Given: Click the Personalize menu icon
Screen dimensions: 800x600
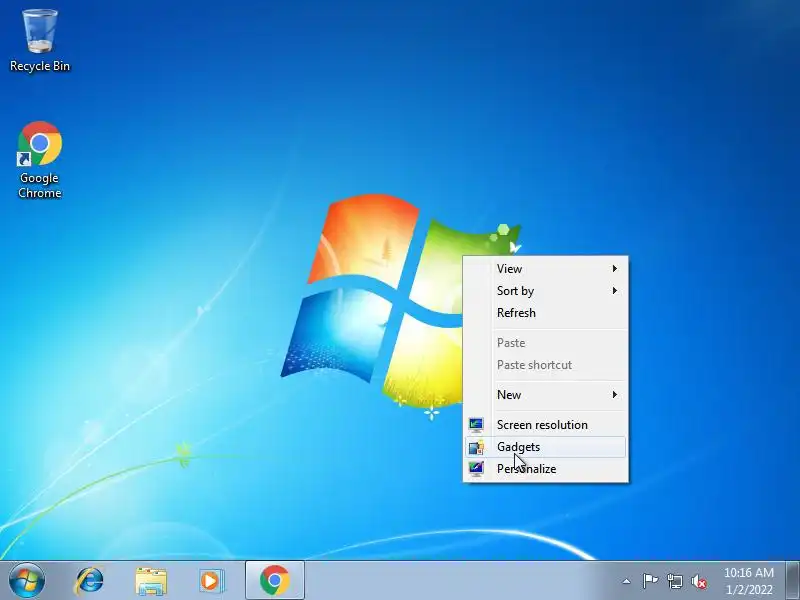Looking at the screenshot, I should (476, 469).
